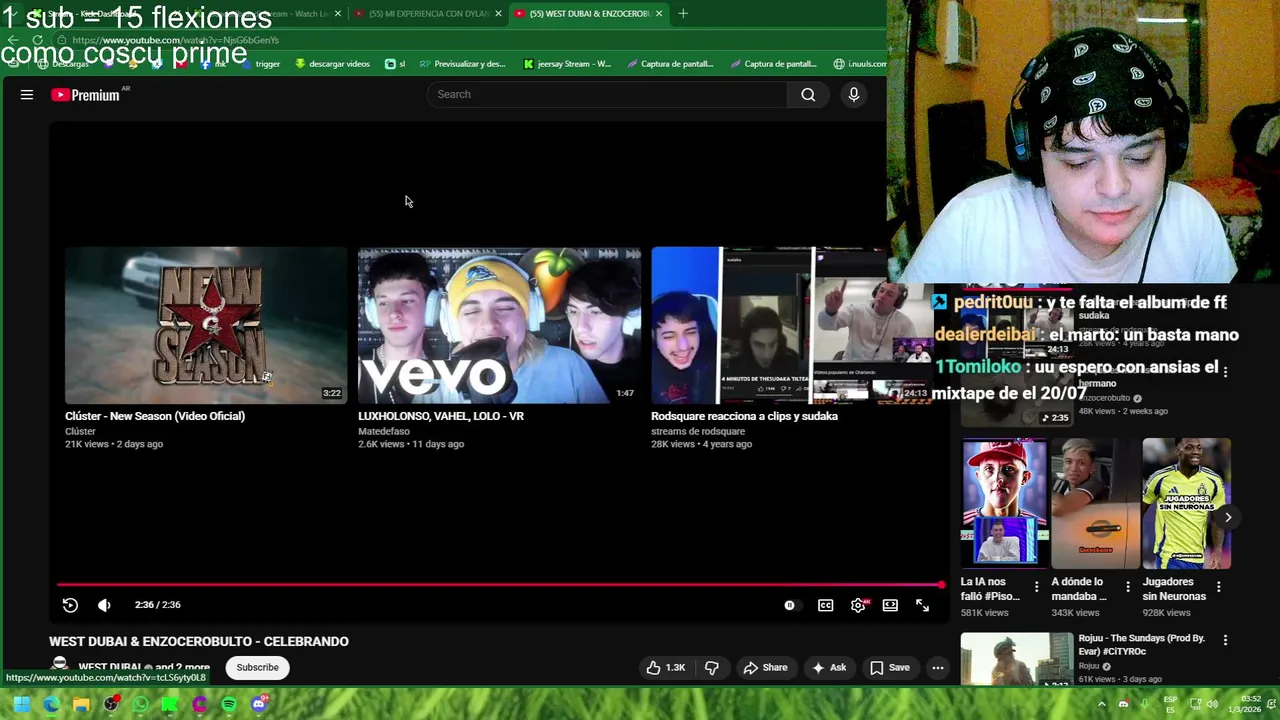This screenshot has height=720, width=1280.
Task: Replay the finished video
Action: (x=70, y=605)
